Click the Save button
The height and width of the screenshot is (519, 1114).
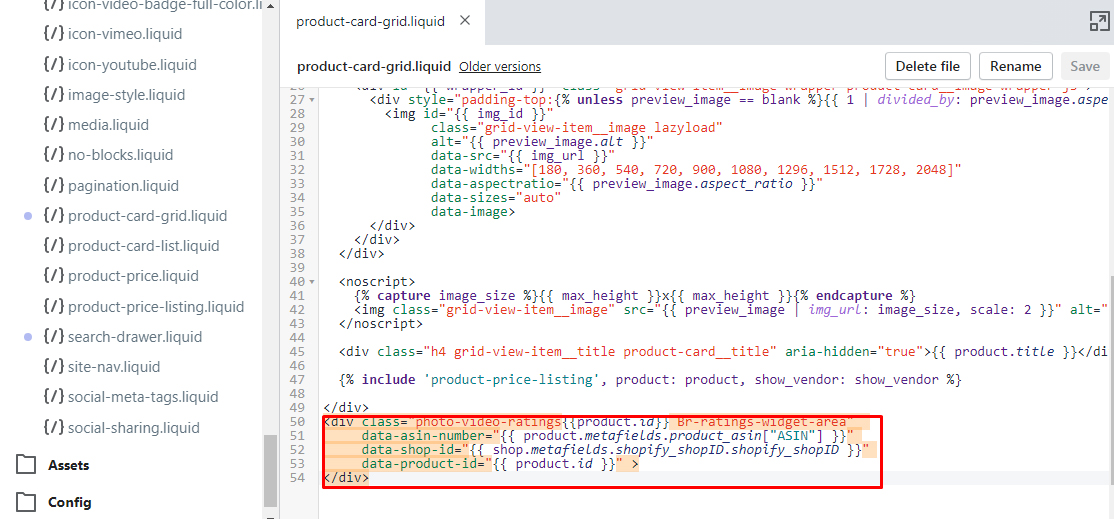1085,67
